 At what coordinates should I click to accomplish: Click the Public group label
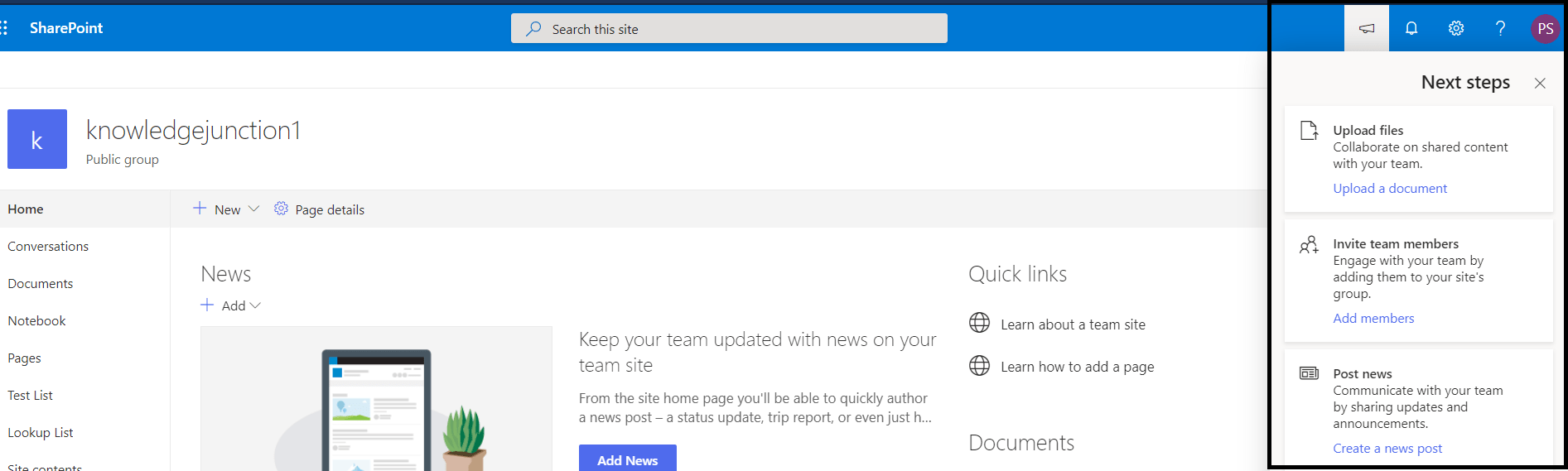[x=123, y=159]
